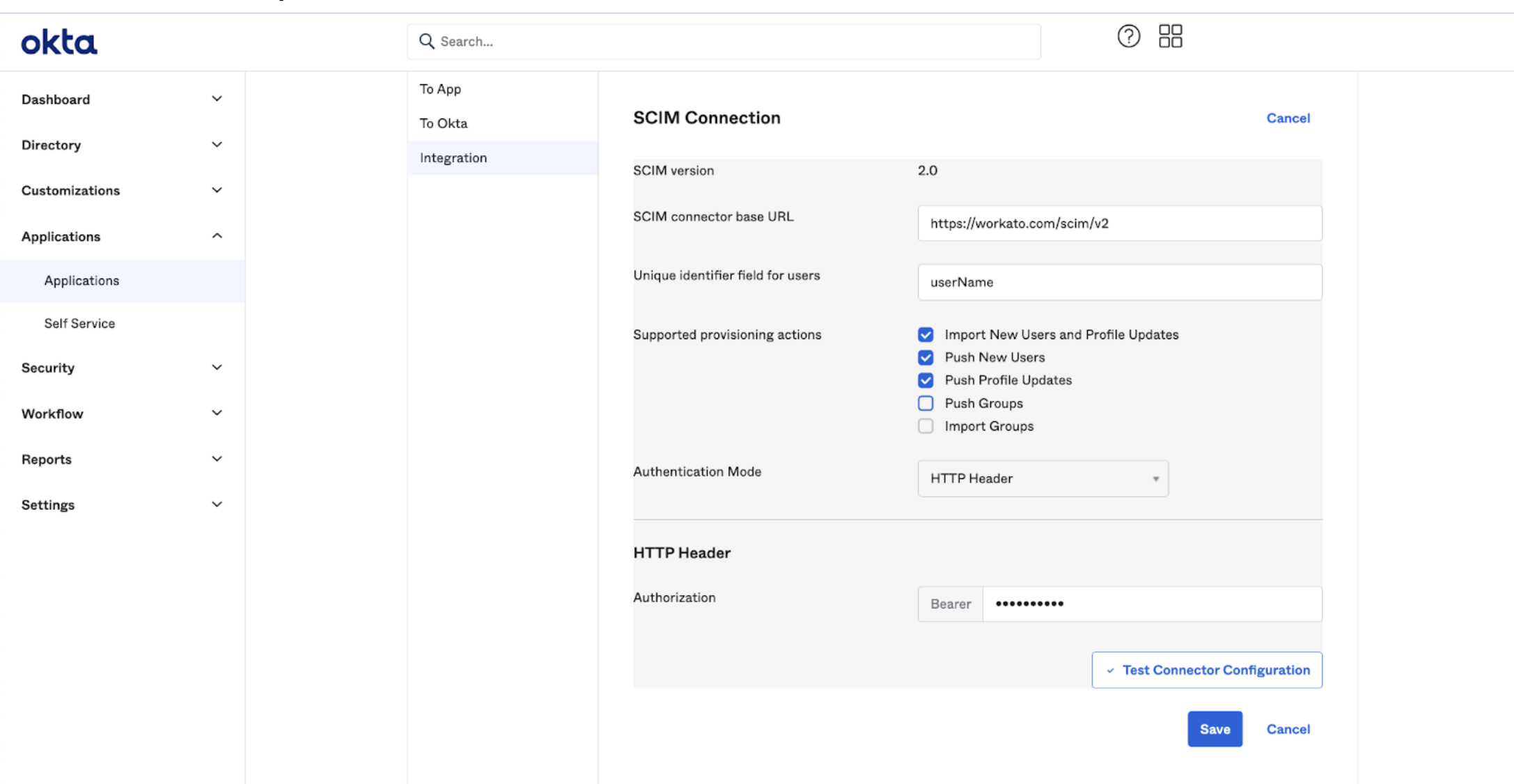
Task: Click the top Cancel link
Action: pos(1288,118)
